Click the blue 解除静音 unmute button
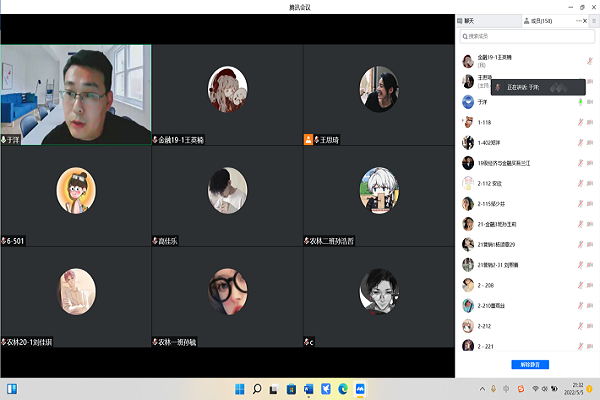This screenshot has height=400, width=600. (528, 364)
